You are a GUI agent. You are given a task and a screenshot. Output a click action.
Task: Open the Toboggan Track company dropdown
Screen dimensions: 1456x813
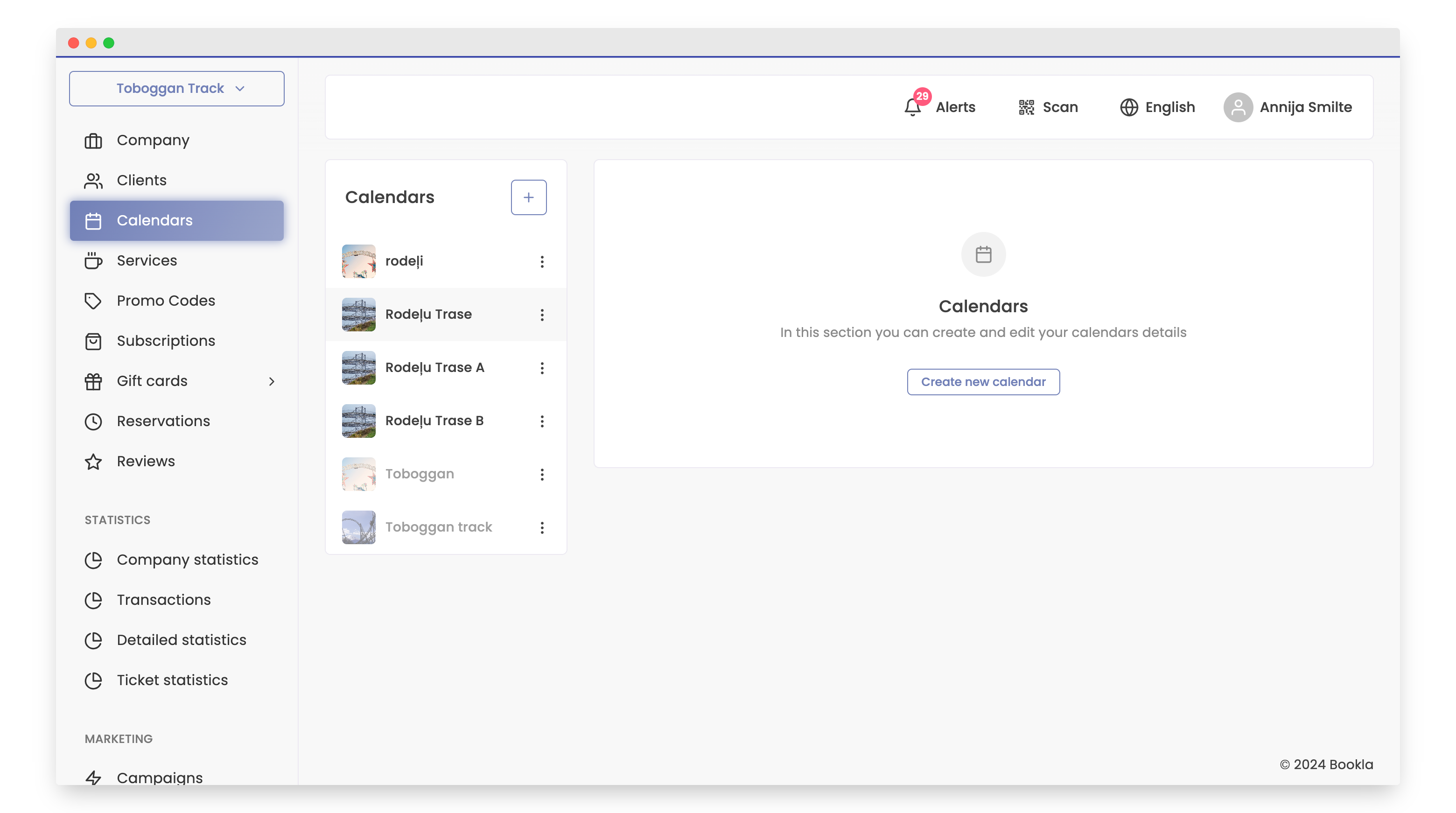176,89
